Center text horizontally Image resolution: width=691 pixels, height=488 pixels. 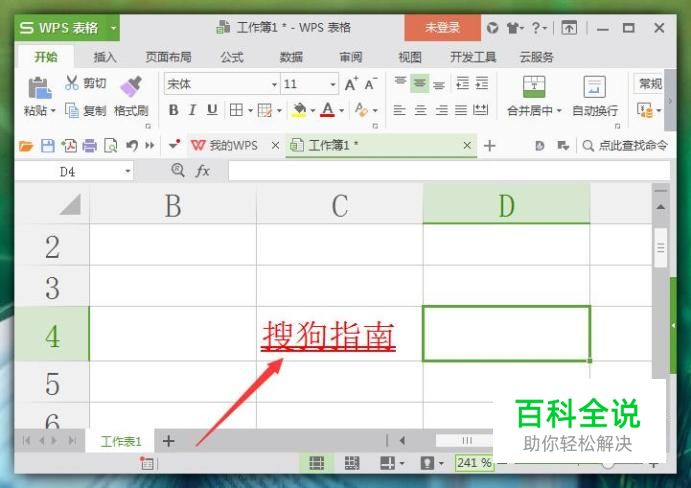tap(420, 110)
